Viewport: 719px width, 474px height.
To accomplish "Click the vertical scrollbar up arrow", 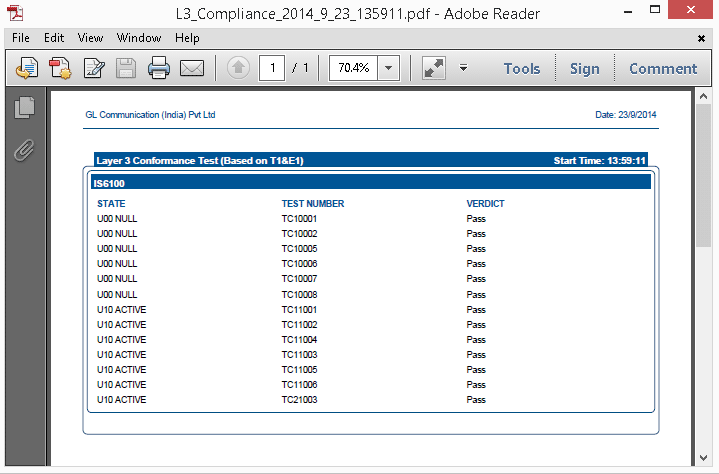I will click(703, 96).
